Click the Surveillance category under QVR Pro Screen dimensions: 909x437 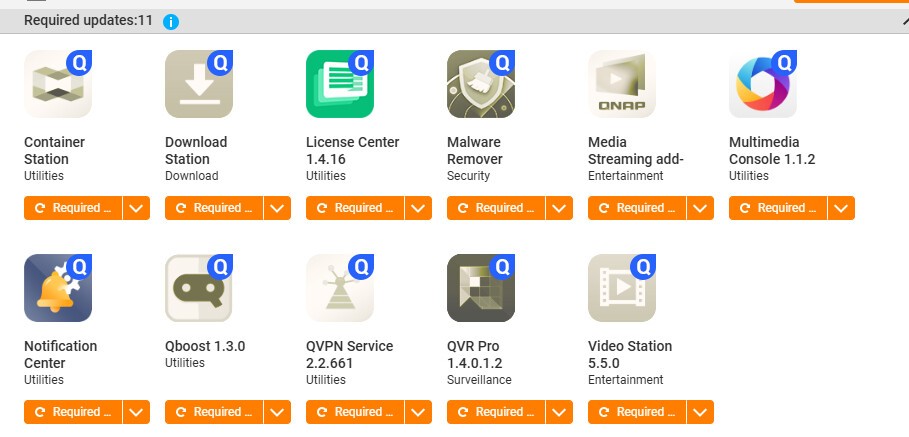tap(479, 380)
